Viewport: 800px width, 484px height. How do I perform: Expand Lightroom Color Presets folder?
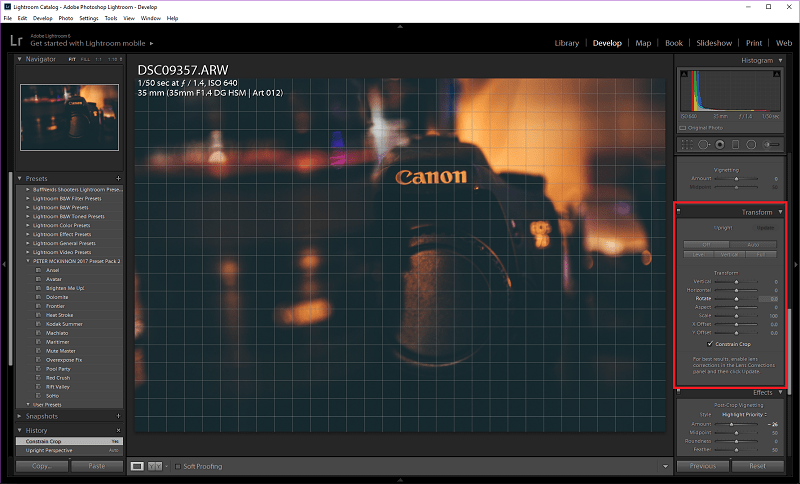coord(28,225)
